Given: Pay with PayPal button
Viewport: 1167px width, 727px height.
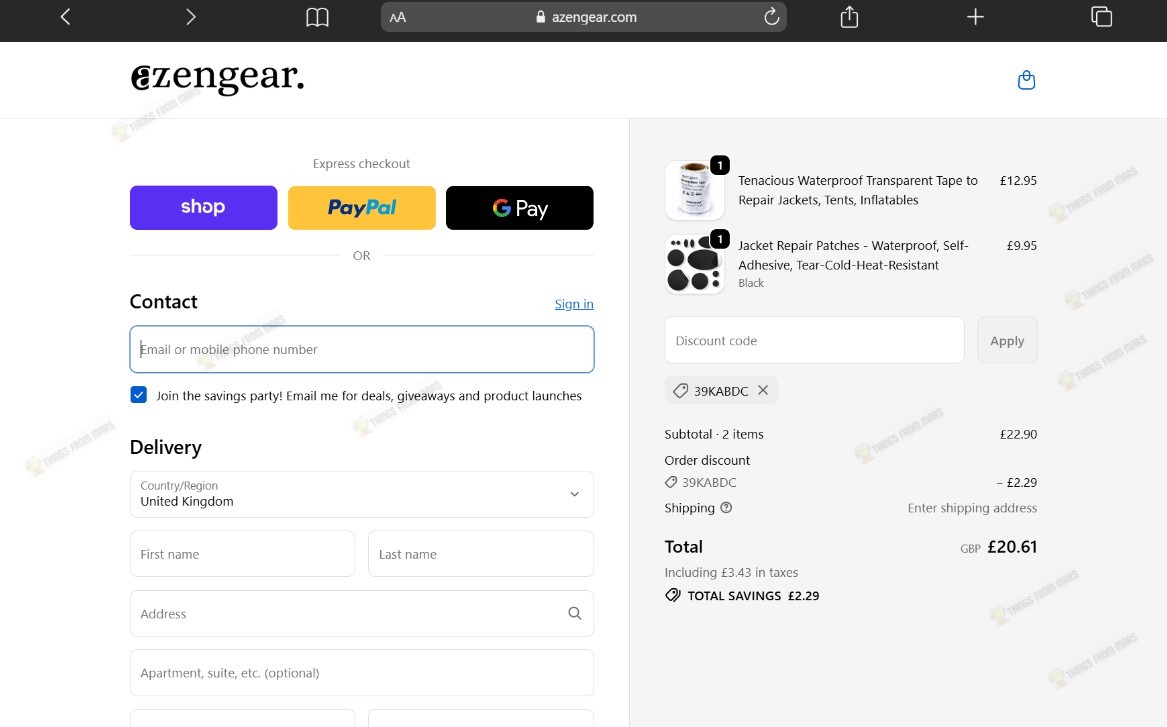Looking at the screenshot, I should coord(362,208).
